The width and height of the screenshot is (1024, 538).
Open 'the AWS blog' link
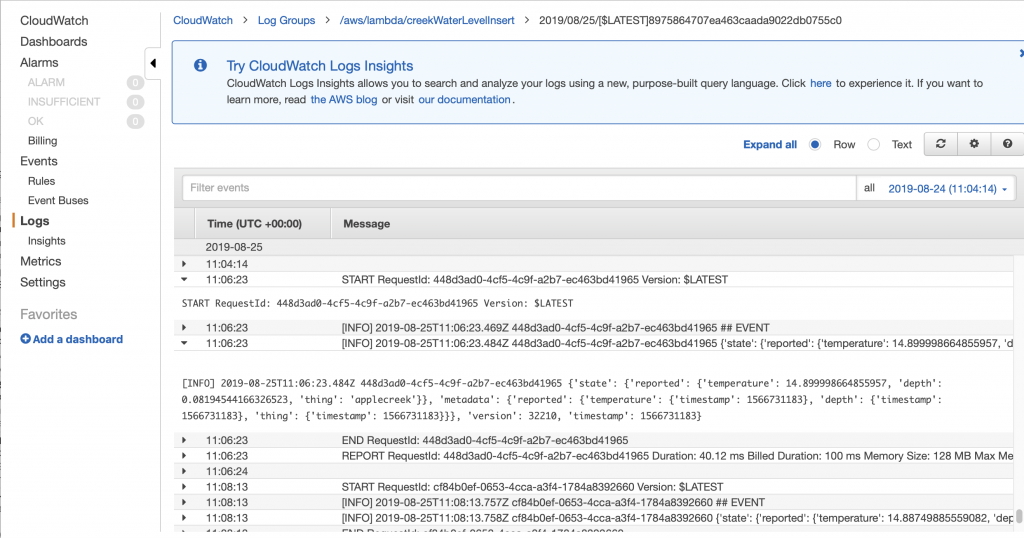pos(344,100)
